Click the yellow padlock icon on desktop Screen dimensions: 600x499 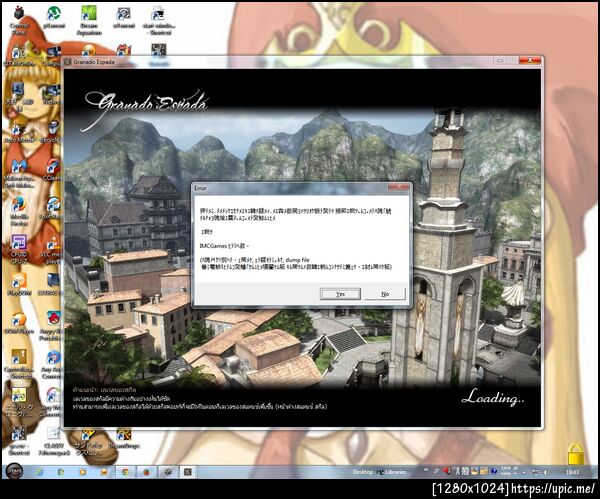[x=576, y=453]
